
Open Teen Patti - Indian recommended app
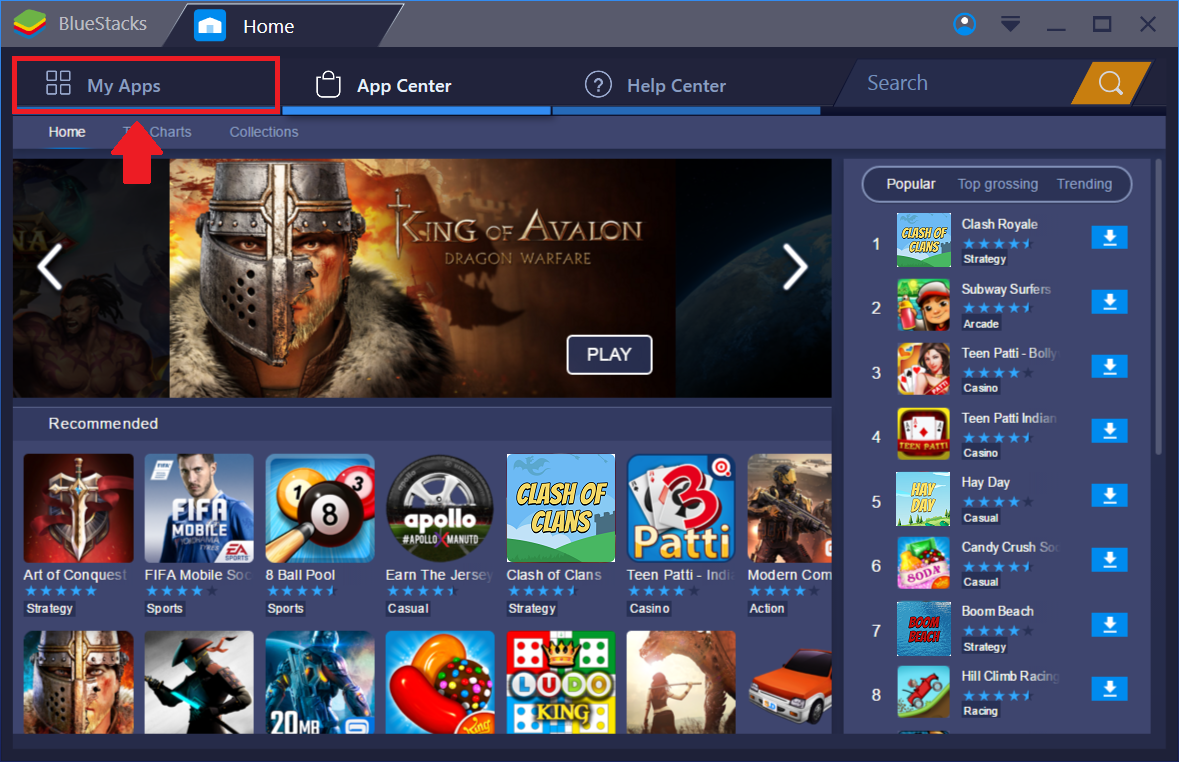tap(681, 508)
